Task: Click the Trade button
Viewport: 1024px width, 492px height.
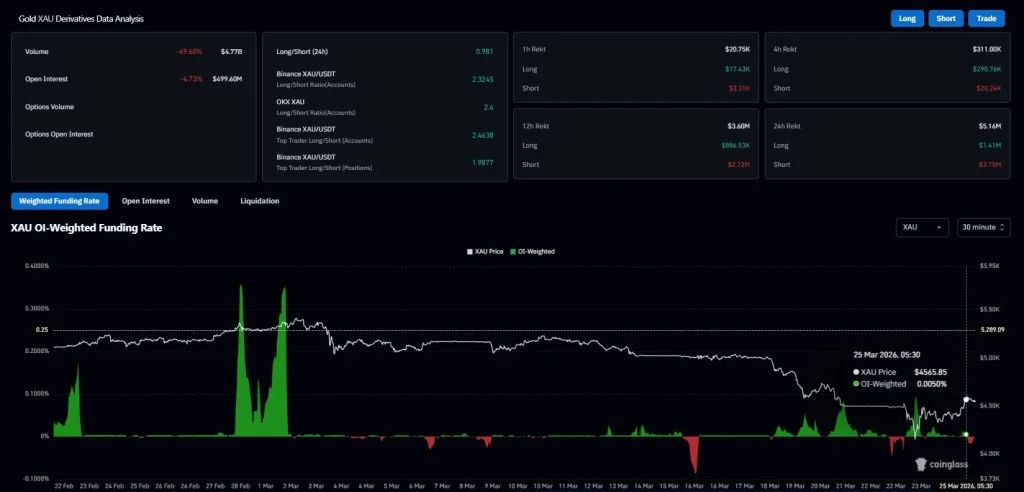Action: [986, 18]
